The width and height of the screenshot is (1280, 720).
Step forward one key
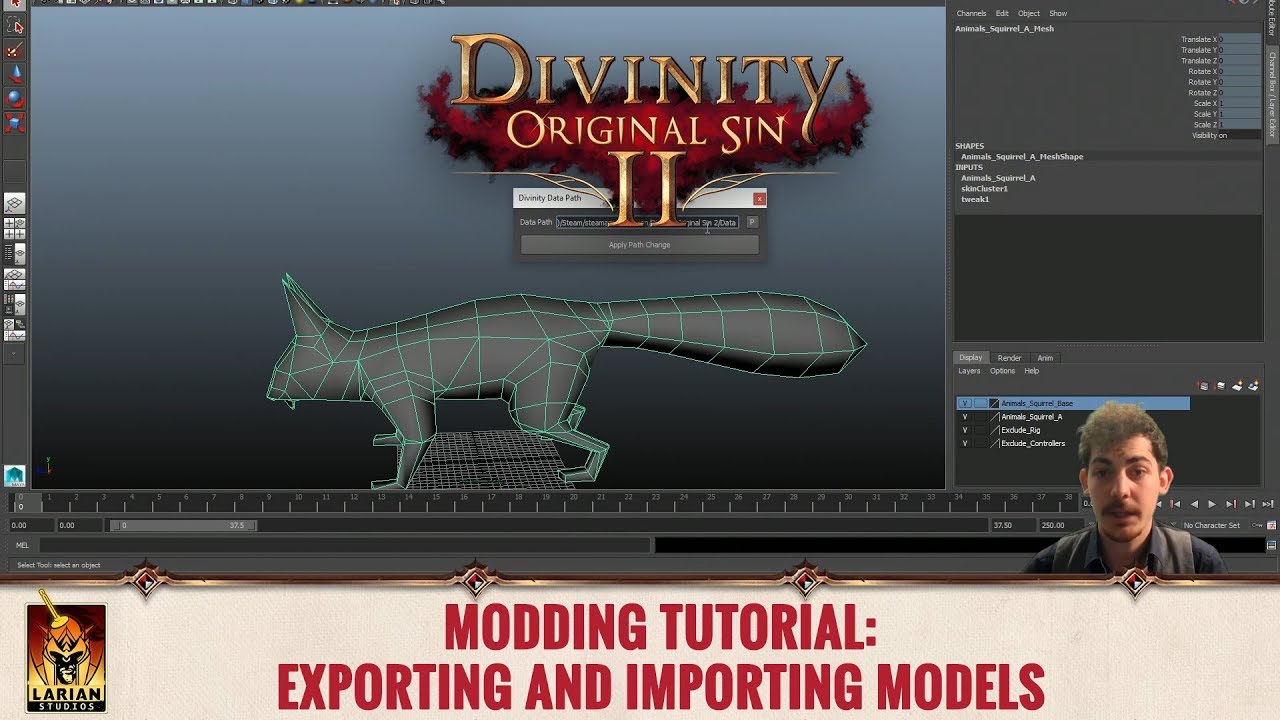click(x=1231, y=505)
